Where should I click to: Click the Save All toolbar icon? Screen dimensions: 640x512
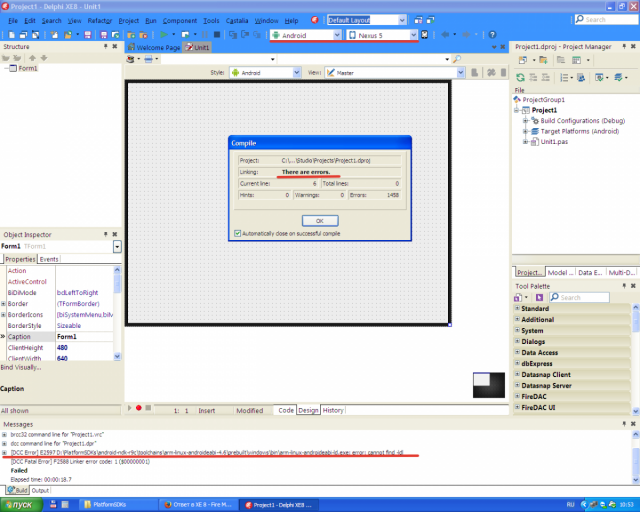pos(104,35)
